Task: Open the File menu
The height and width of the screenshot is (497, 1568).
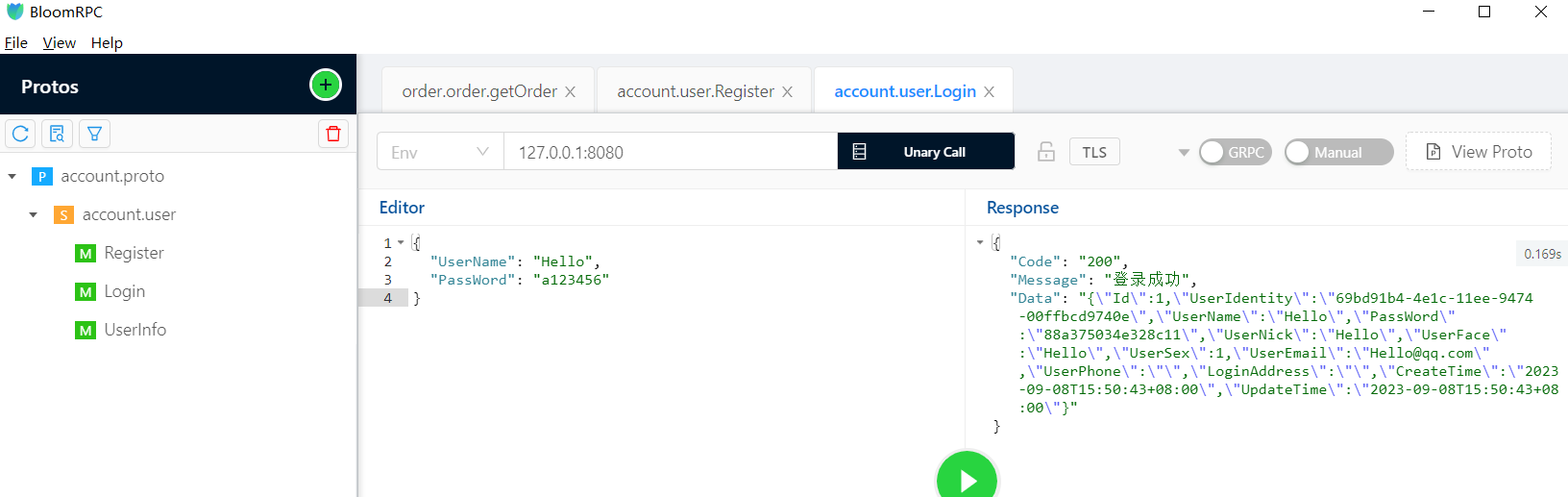Action: [x=15, y=42]
